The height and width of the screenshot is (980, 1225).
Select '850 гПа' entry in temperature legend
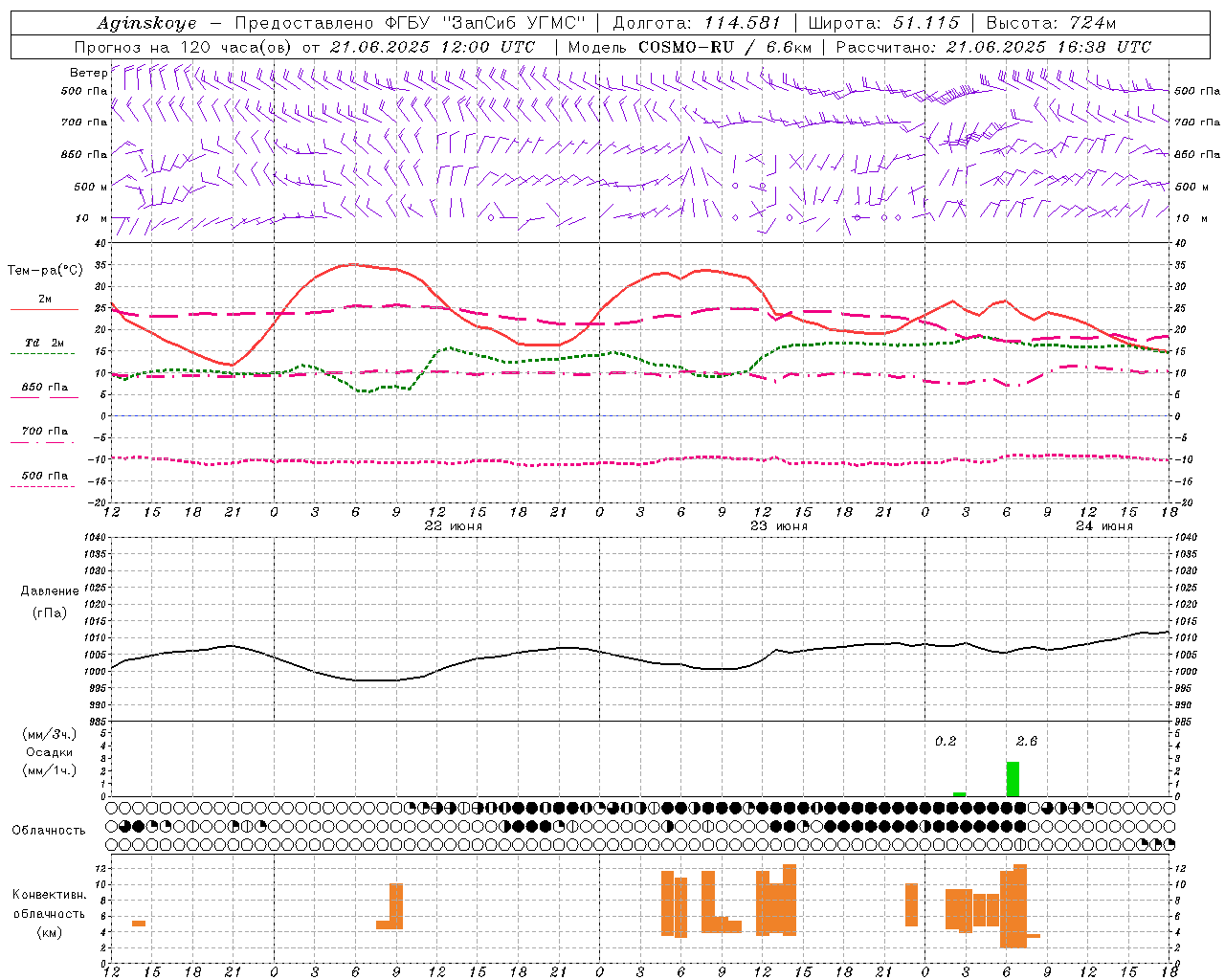[x=45, y=387]
